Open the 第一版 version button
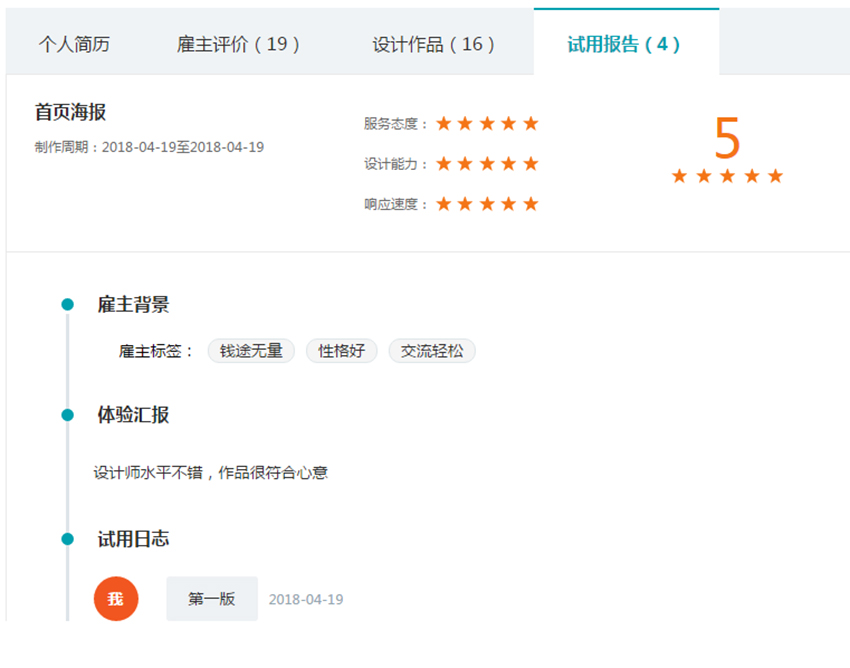This screenshot has width=850, height=668. click(x=212, y=599)
